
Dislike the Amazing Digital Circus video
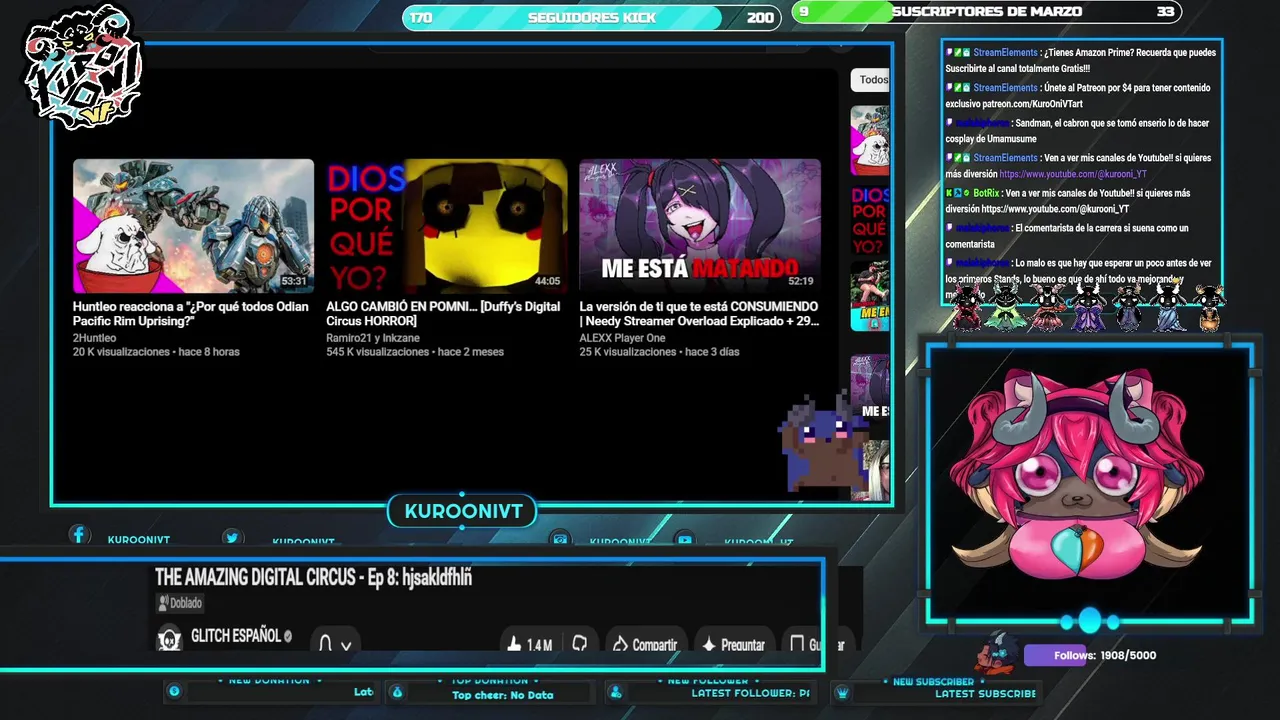coord(580,645)
